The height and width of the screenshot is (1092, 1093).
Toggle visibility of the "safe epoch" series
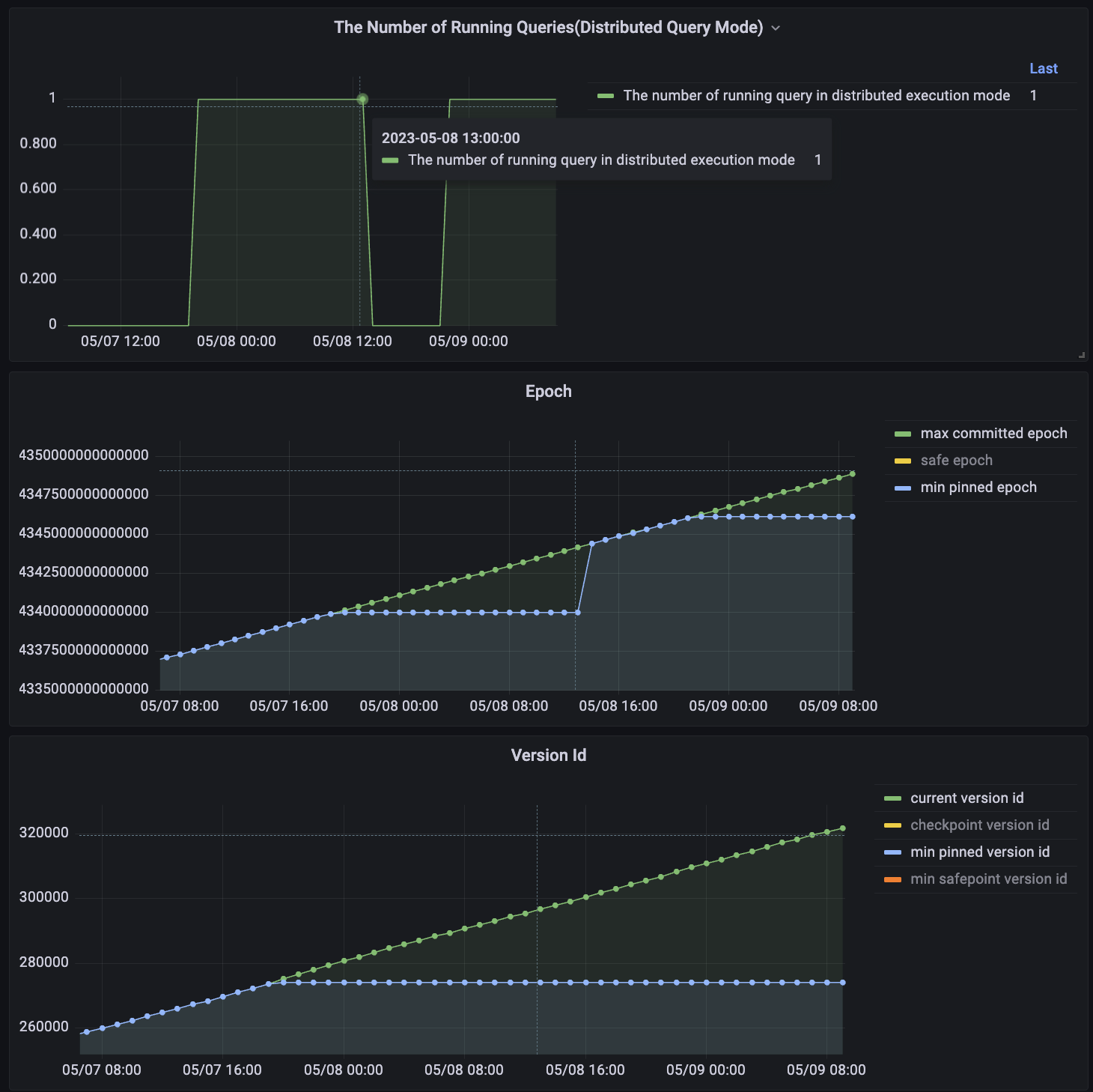click(956, 460)
